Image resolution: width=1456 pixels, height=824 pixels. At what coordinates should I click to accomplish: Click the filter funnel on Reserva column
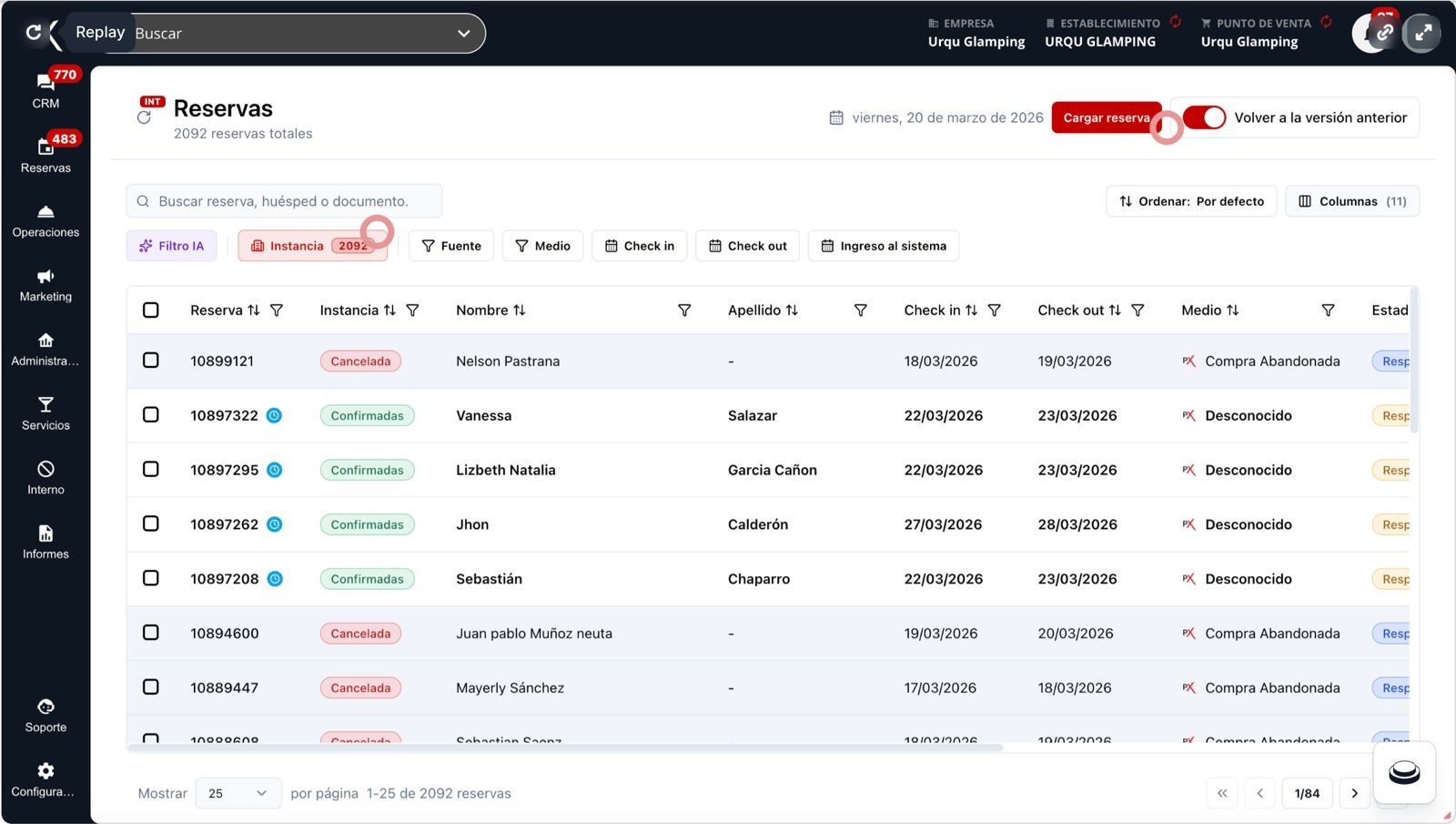277,310
